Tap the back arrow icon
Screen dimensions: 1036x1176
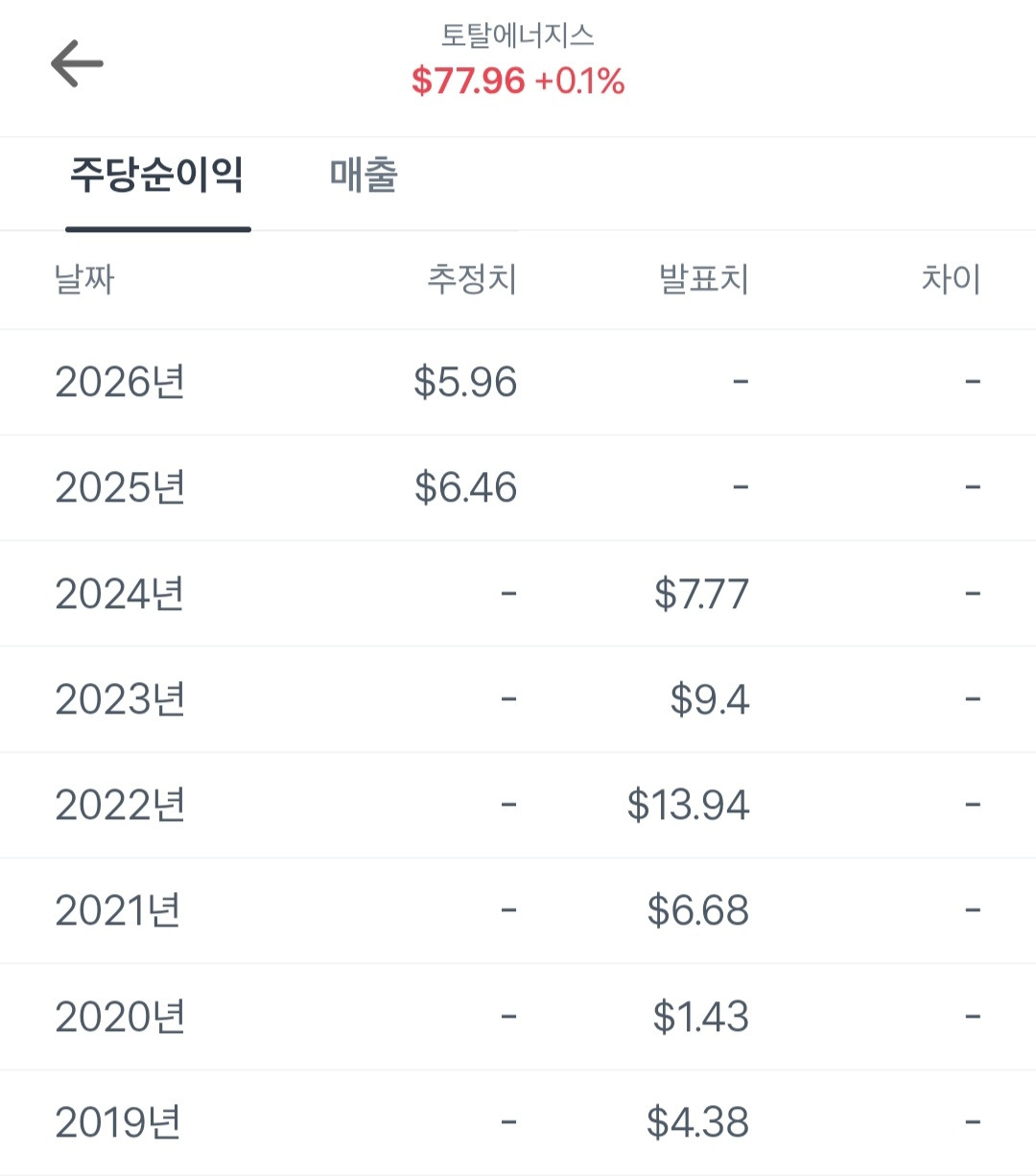click(77, 64)
